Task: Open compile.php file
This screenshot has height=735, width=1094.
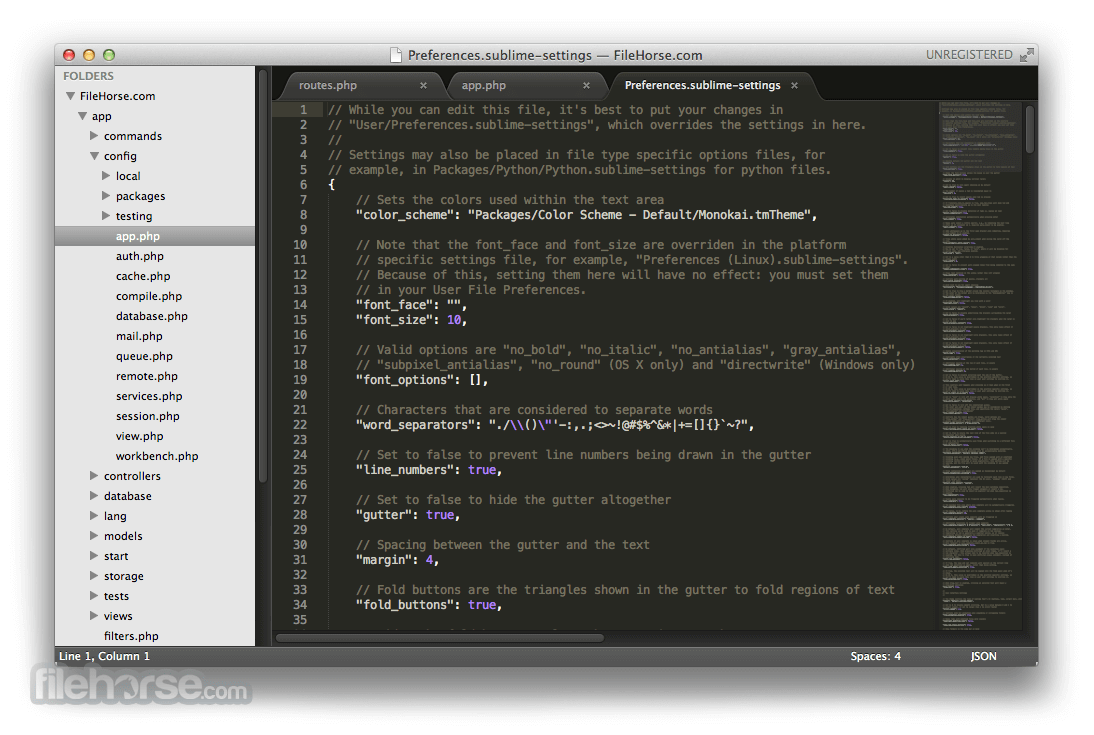Action: [x=149, y=296]
